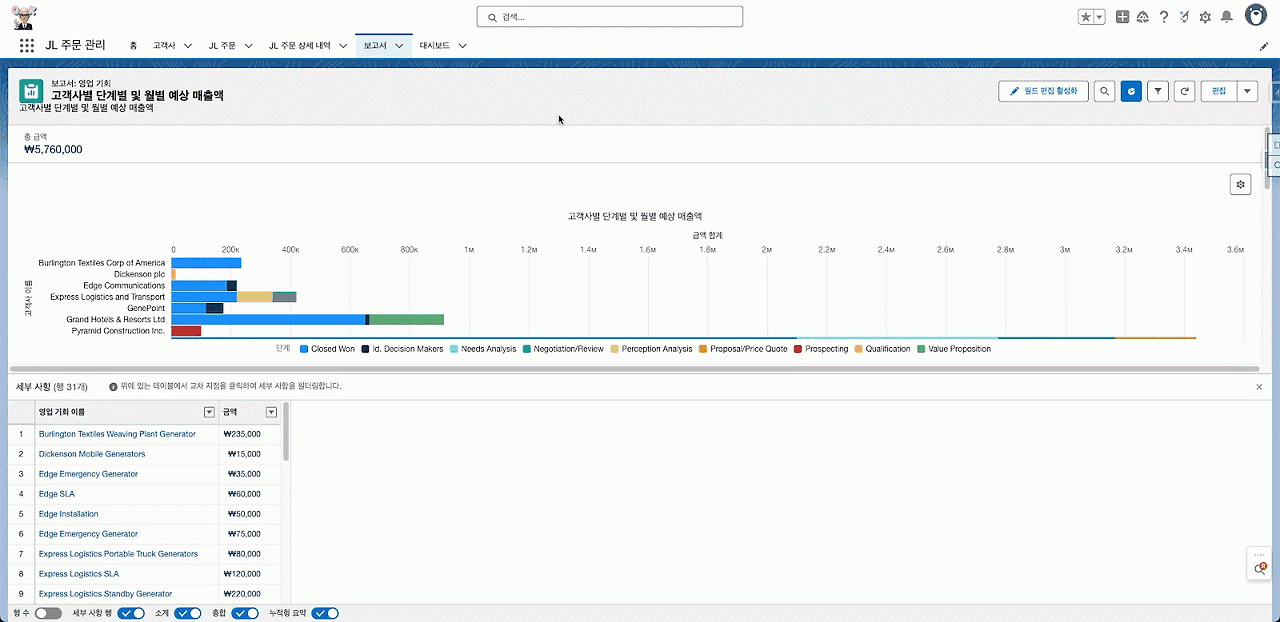Click the favorites star icon
This screenshot has width=1280, height=622.
(x=1086, y=17)
